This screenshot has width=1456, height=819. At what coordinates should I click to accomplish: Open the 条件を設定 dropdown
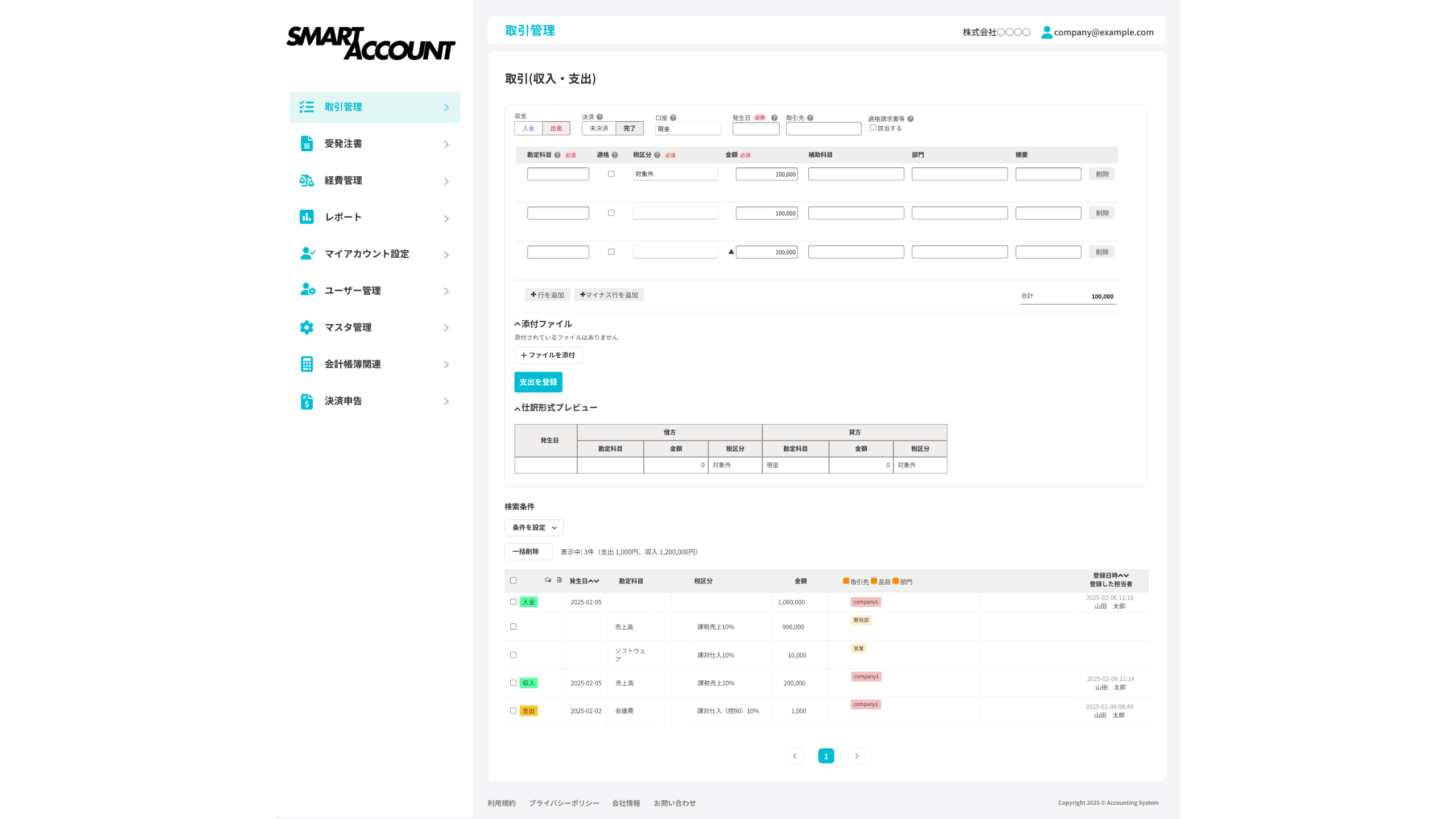[x=533, y=528]
